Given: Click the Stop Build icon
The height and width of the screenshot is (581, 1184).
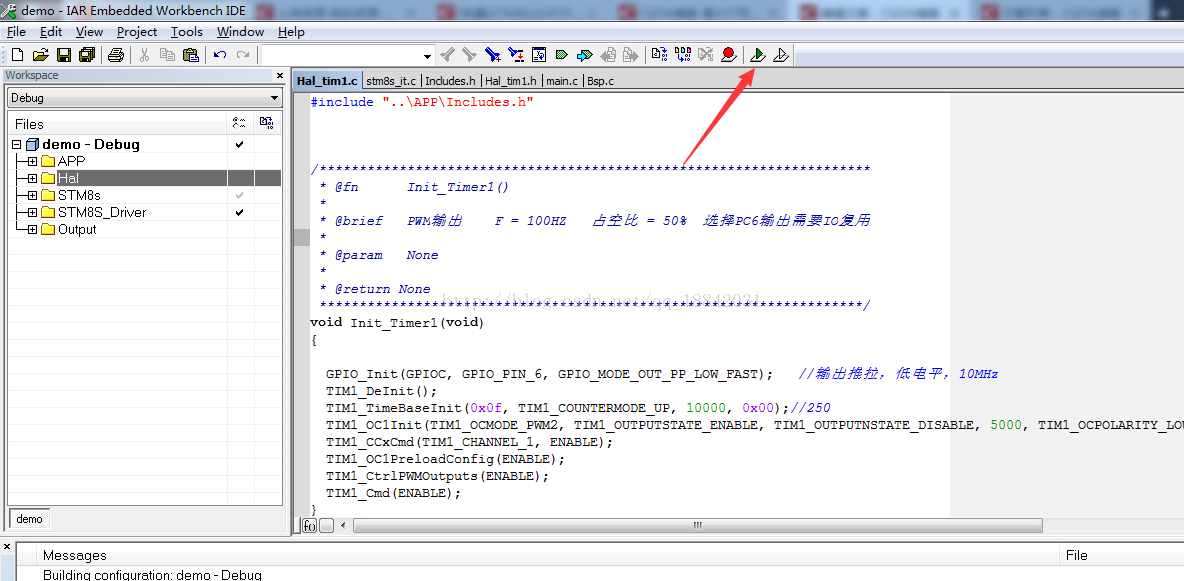Looking at the screenshot, I should pos(705,54).
